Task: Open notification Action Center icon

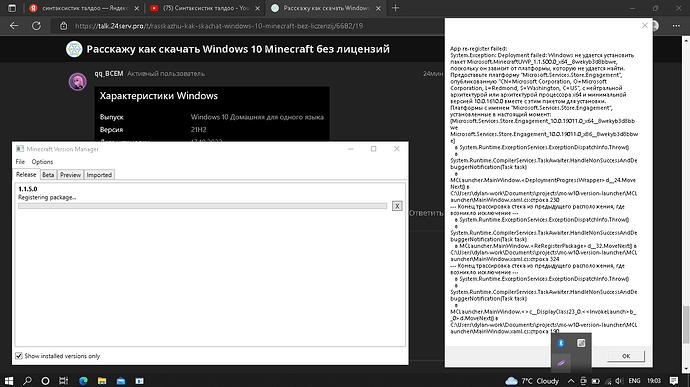Action: click(x=674, y=381)
